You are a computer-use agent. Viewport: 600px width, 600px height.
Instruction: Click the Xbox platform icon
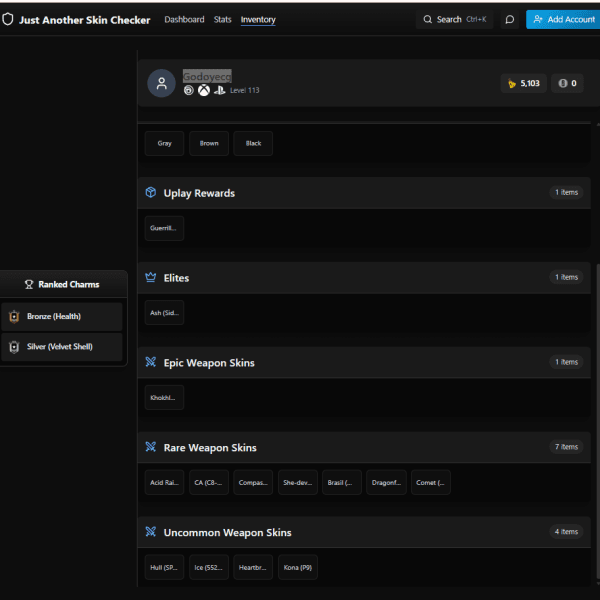point(204,90)
